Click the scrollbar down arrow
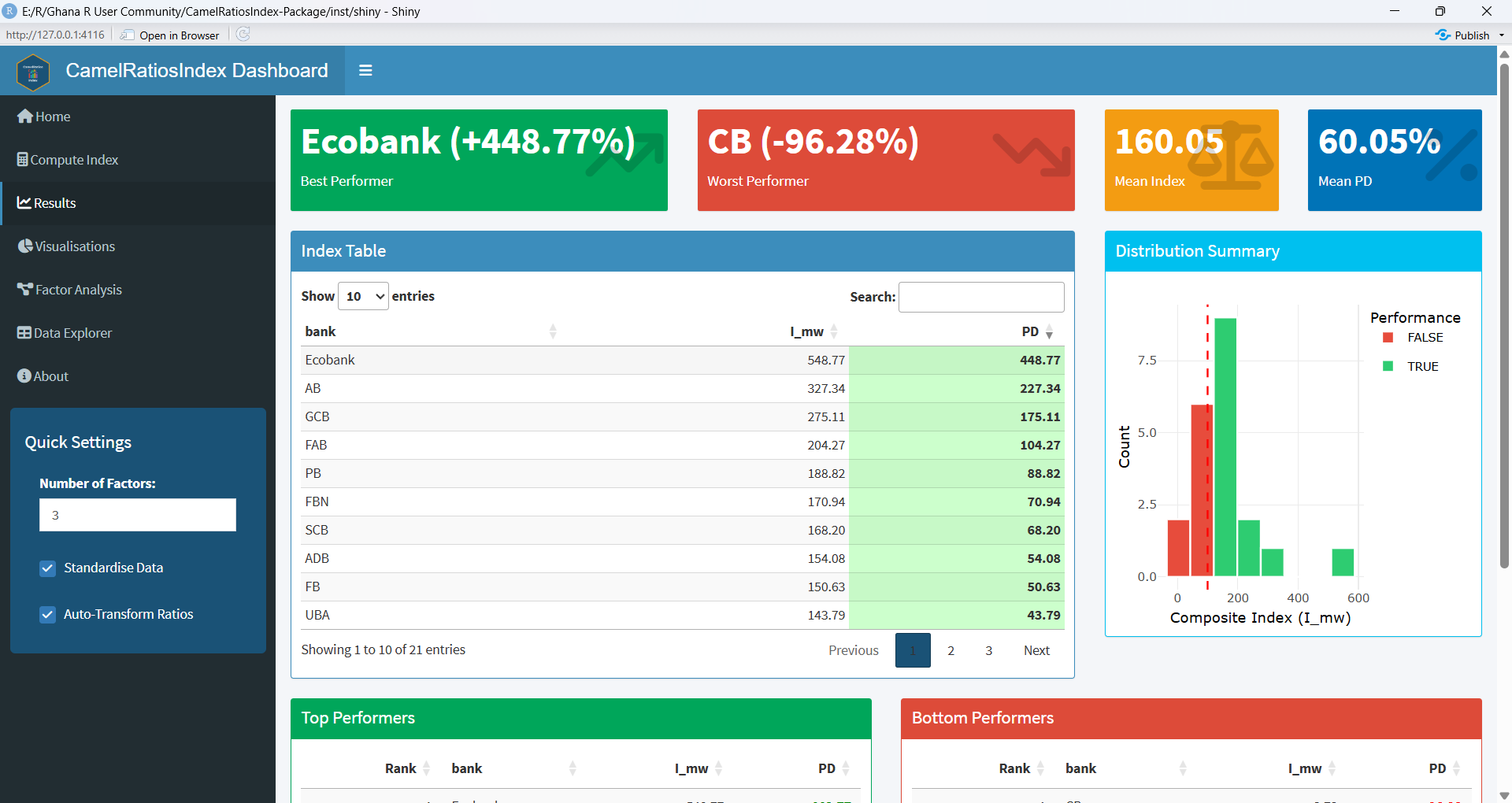 1504,795
